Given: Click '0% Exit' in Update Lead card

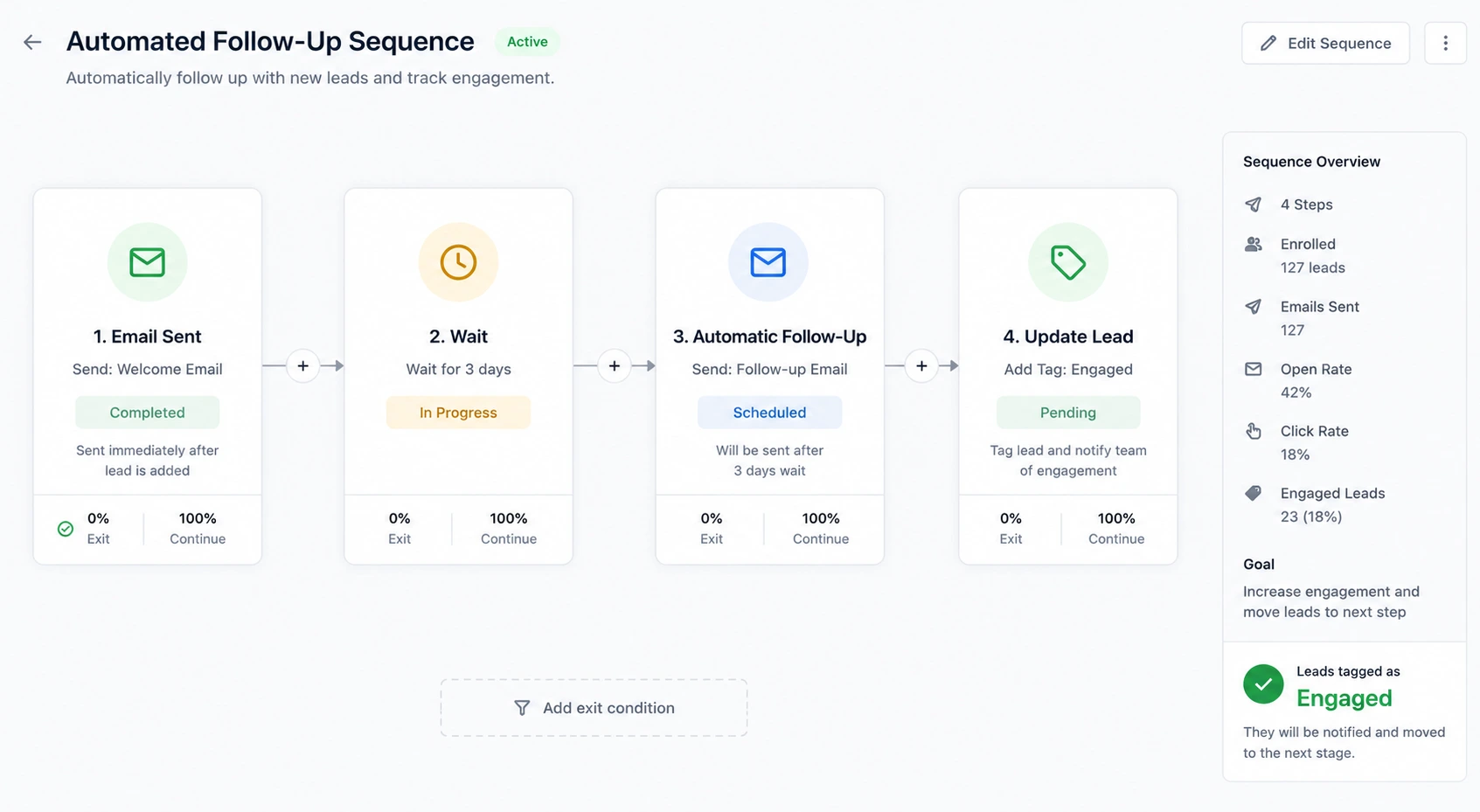Looking at the screenshot, I should point(1011,529).
